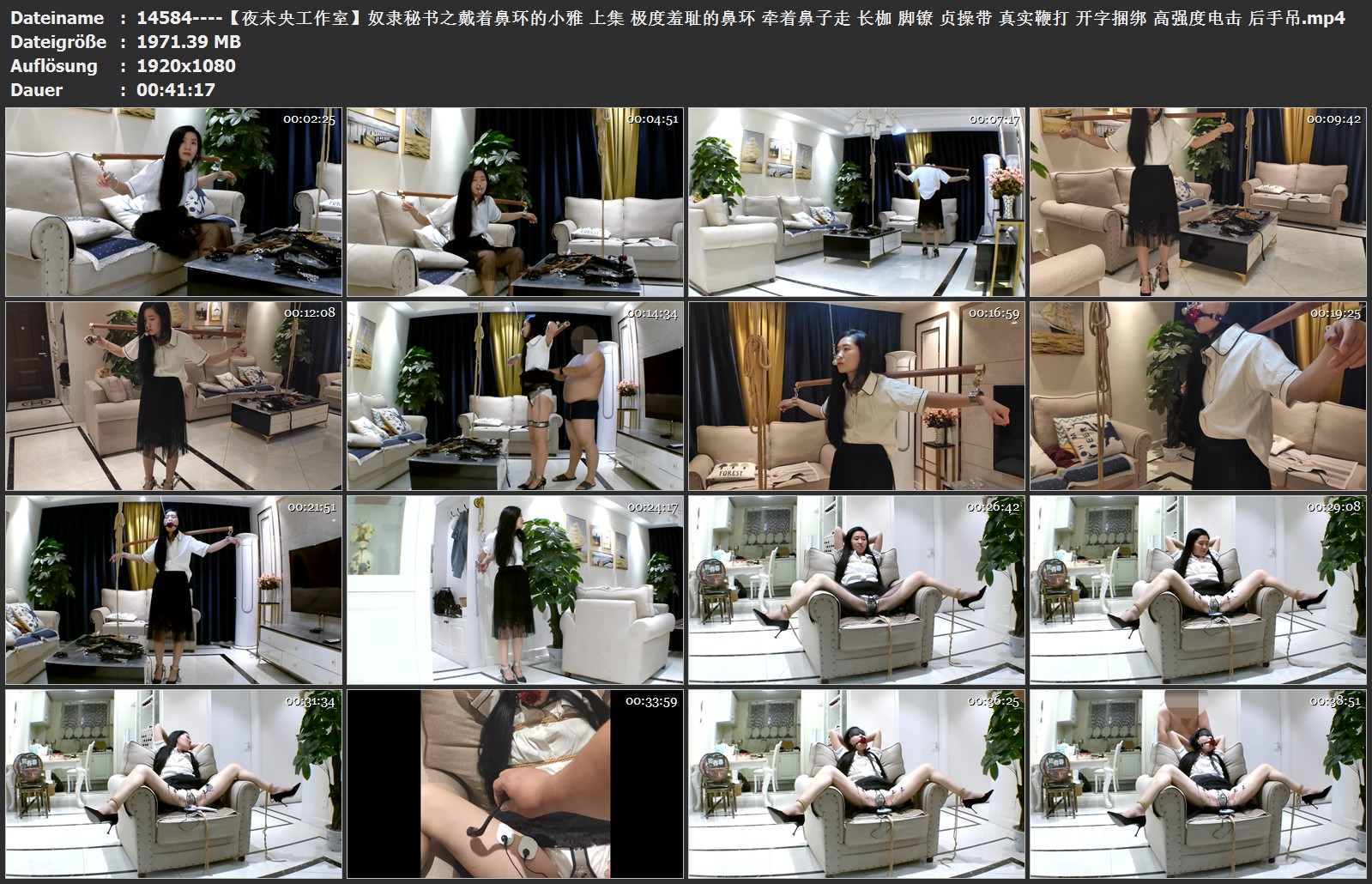
Task: Choose the preview frame at 00:31:34
Action: 173,784
